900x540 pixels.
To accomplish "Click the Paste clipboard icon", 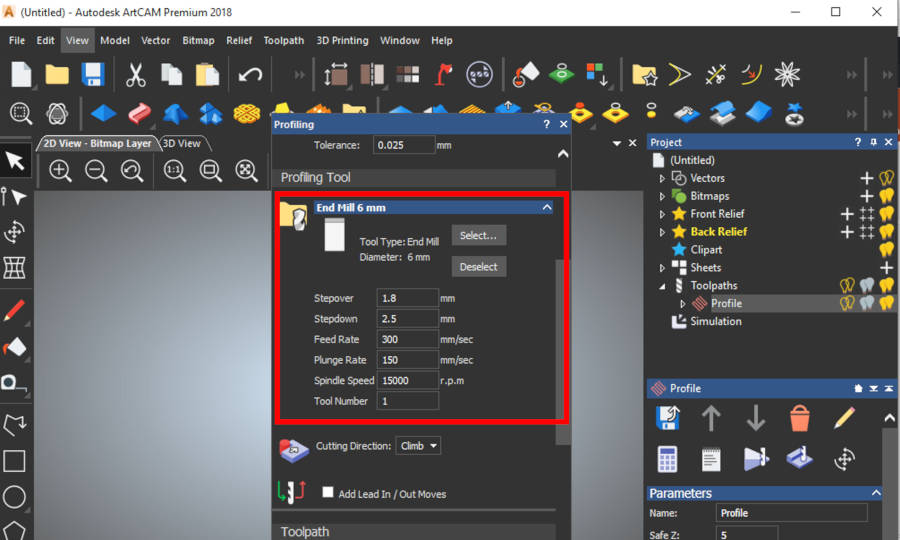I will click(207, 75).
